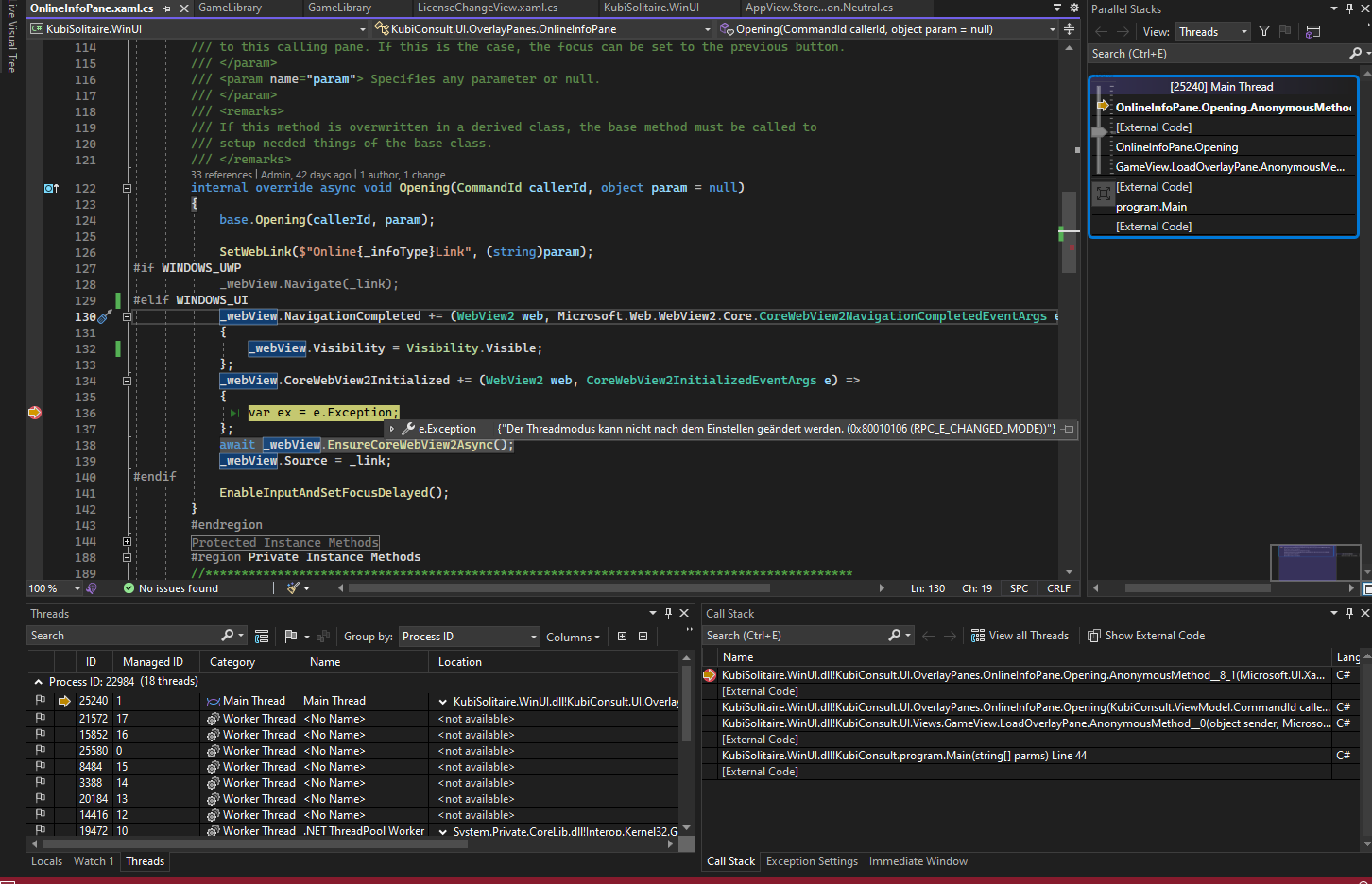This screenshot has width=1372, height=884.
Task: Click the flag threads icon in Threads toolbar
Action: pos(291,637)
